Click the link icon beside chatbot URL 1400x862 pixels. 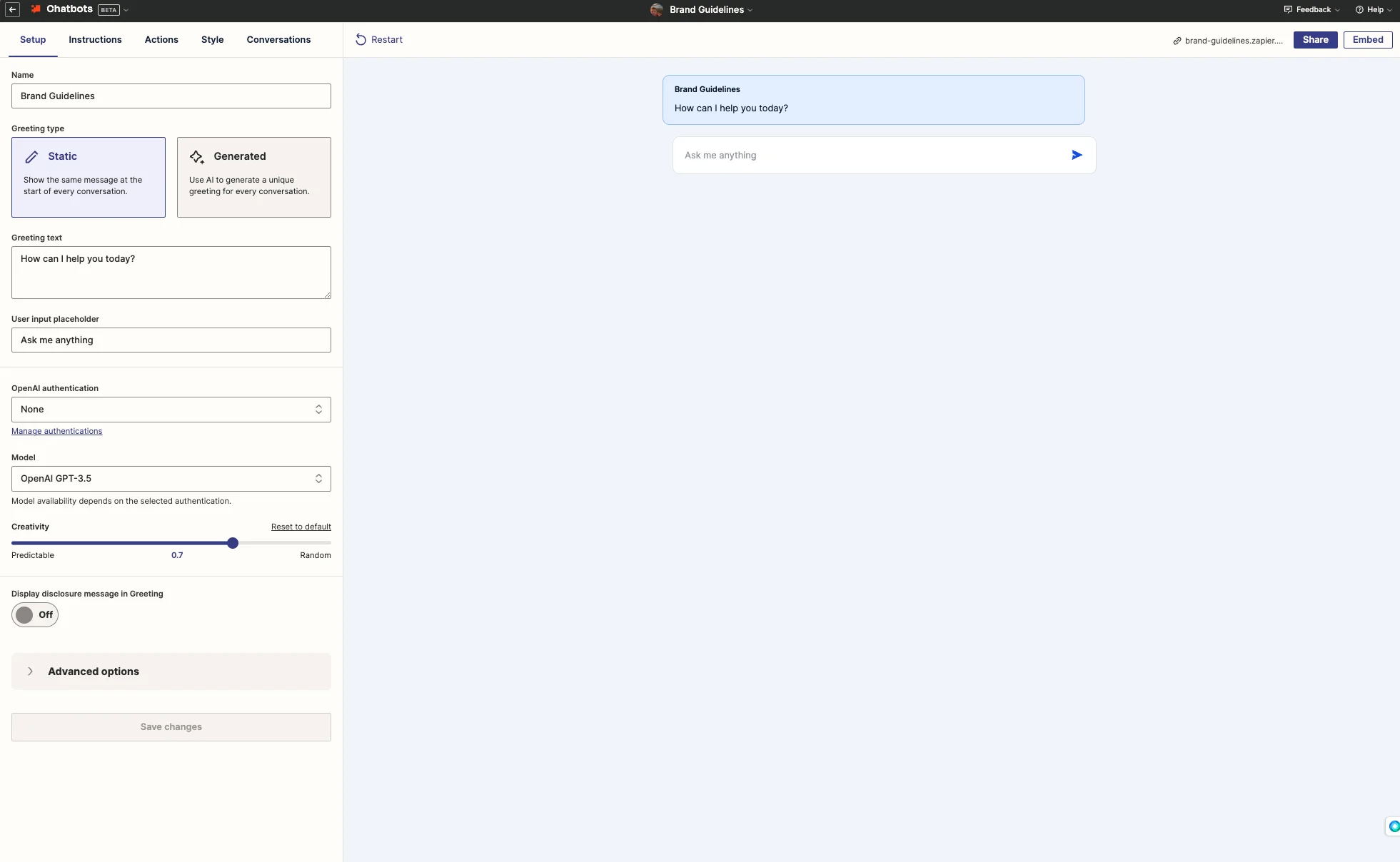(1177, 41)
